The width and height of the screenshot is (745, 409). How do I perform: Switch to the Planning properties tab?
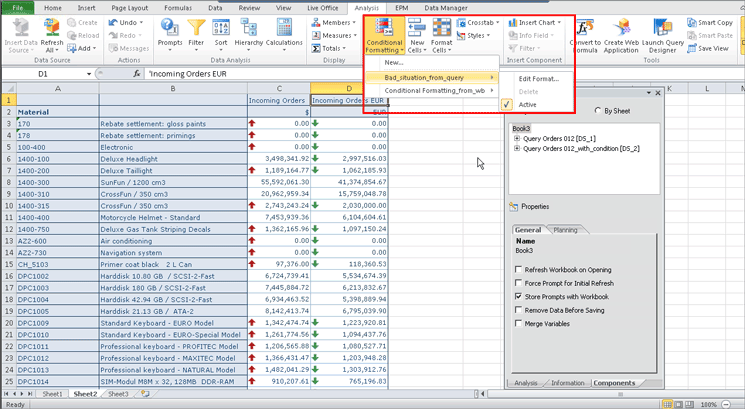(565, 229)
